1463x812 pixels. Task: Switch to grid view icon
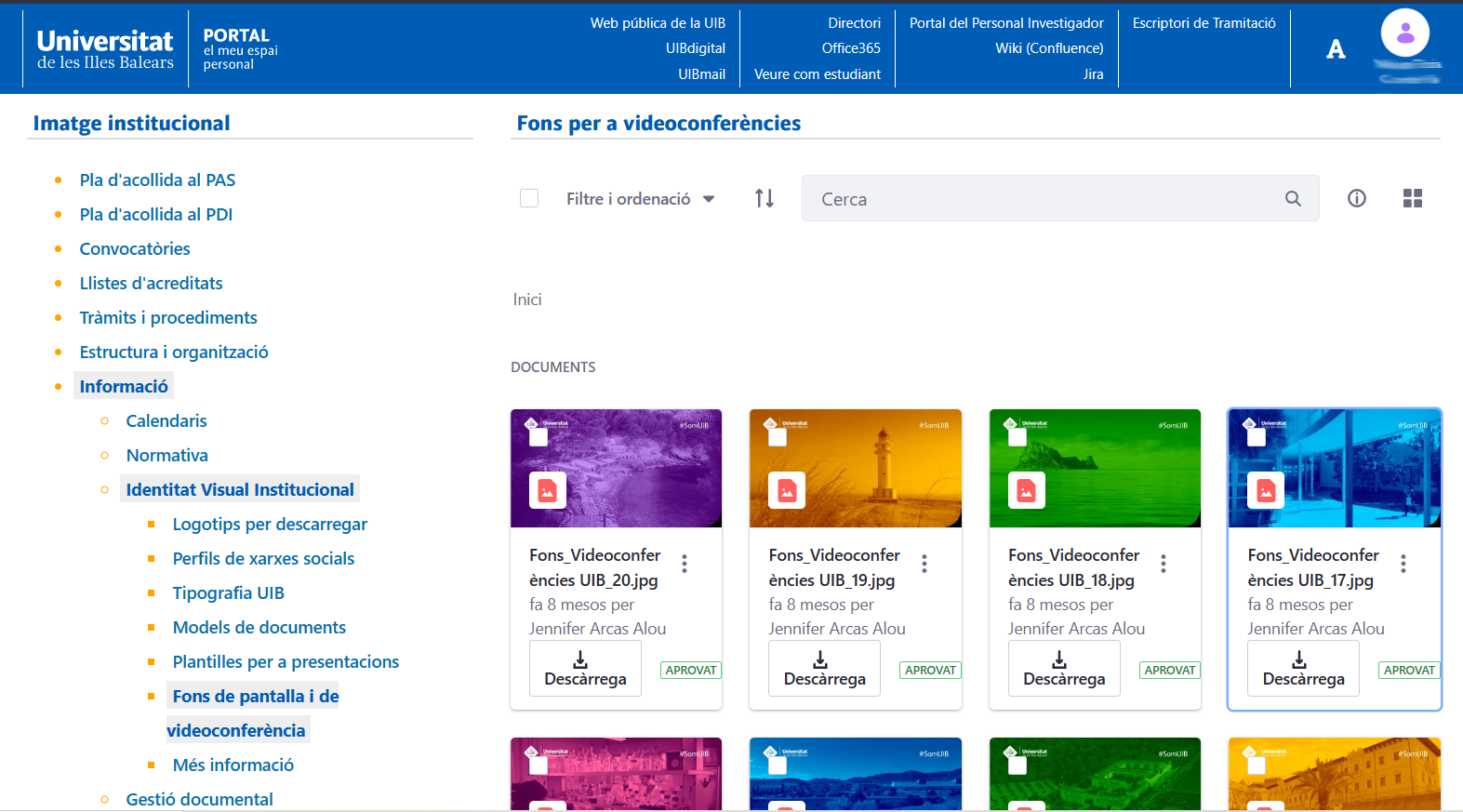pos(1413,198)
